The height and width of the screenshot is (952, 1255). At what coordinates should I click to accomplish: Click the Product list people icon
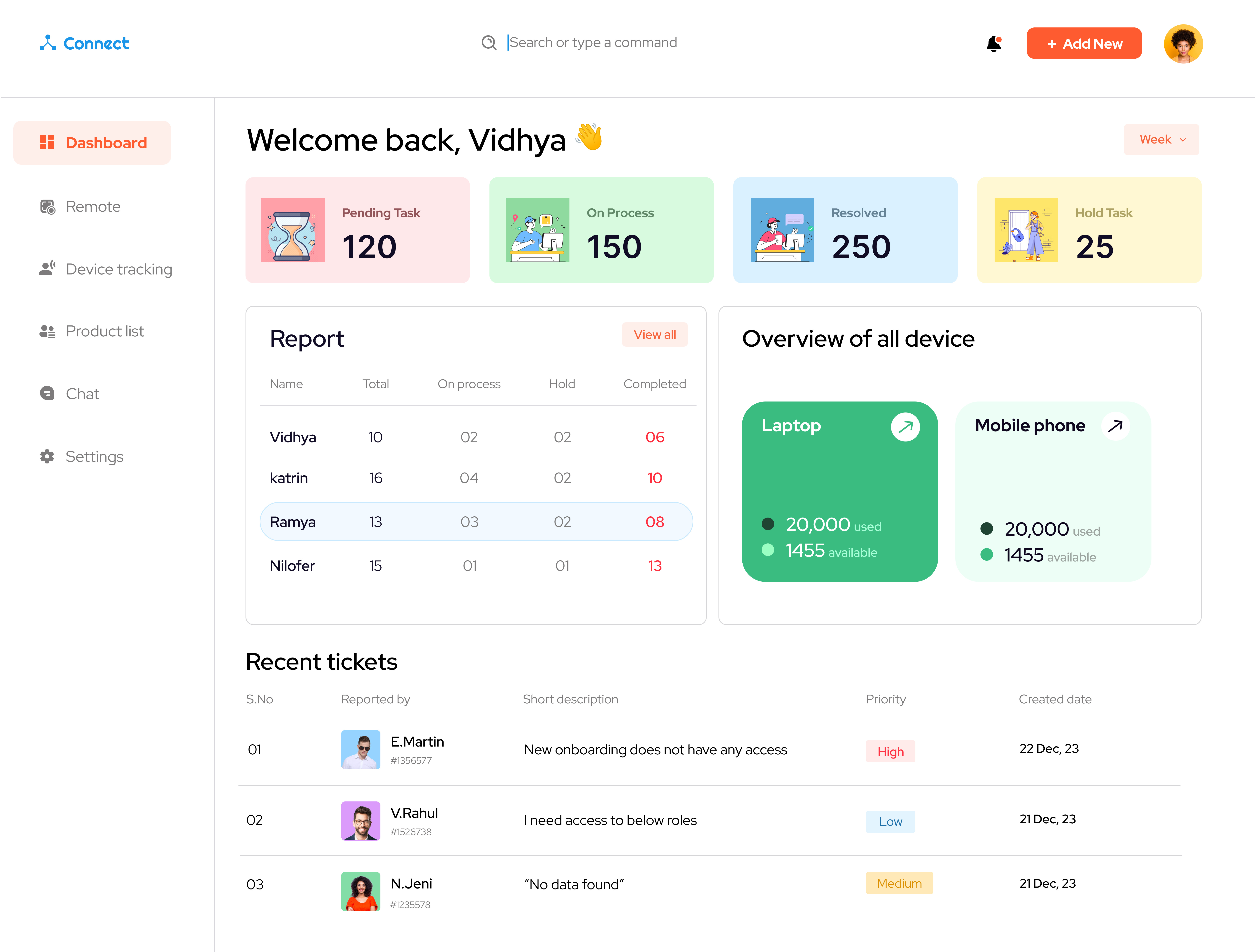point(48,331)
